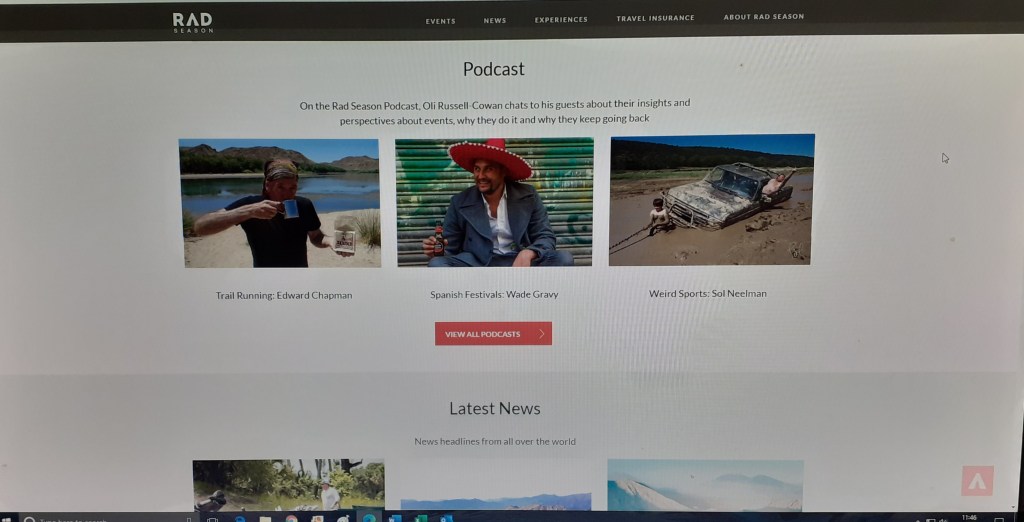This screenshot has height=522, width=1024.
Task: Click the red scroll-to-top arrow icon
Action: (977, 481)
